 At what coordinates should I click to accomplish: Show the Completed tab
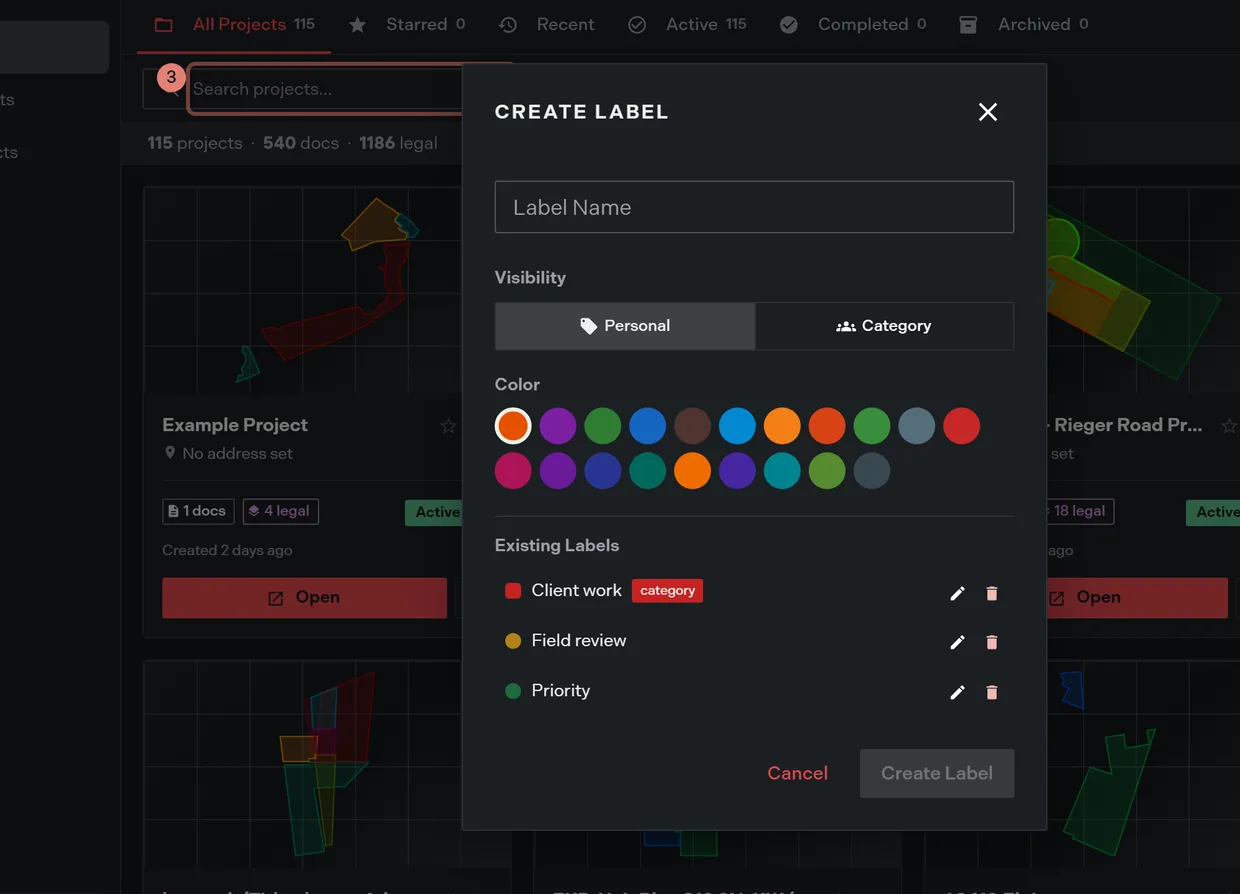pyautogui.click(x=853, y=25)
